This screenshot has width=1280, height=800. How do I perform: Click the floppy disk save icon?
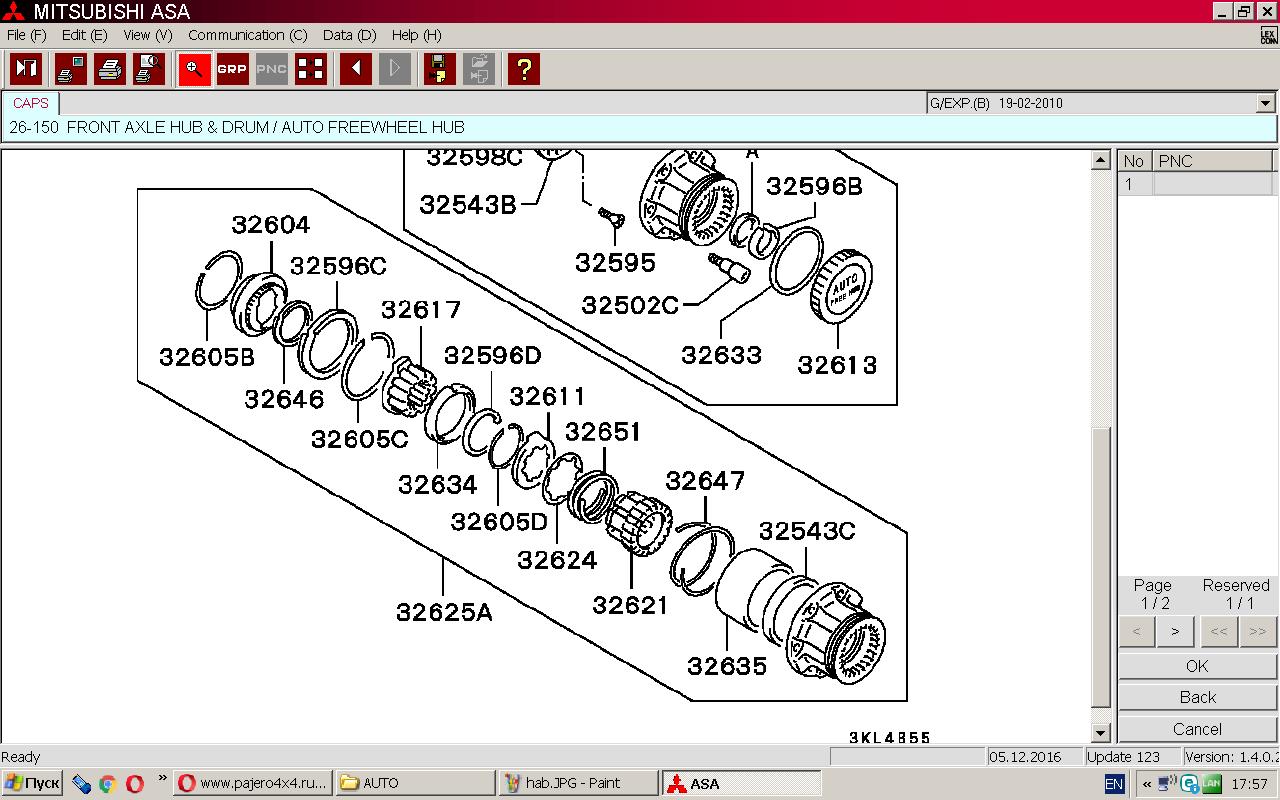(x=439, y=69)
